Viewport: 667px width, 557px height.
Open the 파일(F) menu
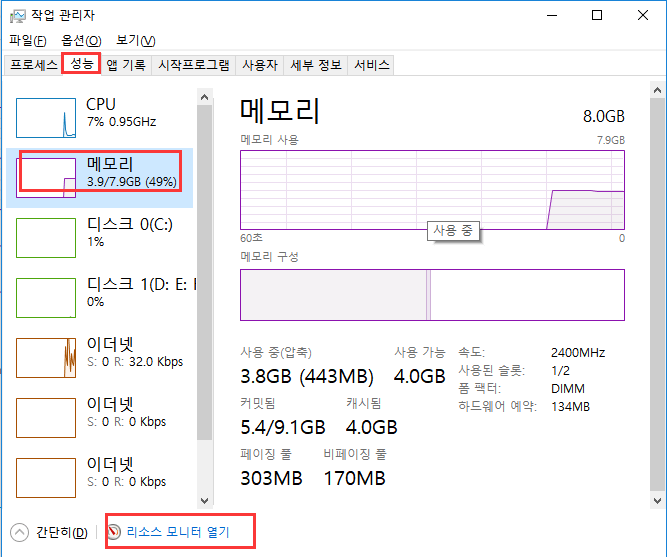28,41
